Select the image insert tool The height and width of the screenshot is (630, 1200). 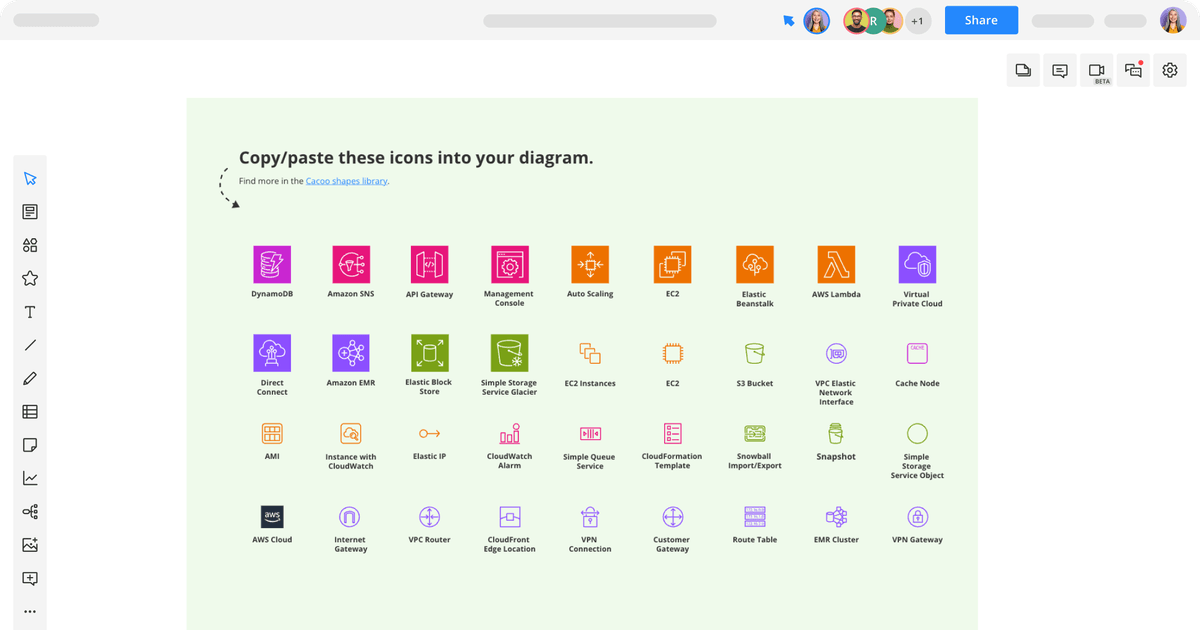(30, 544)
